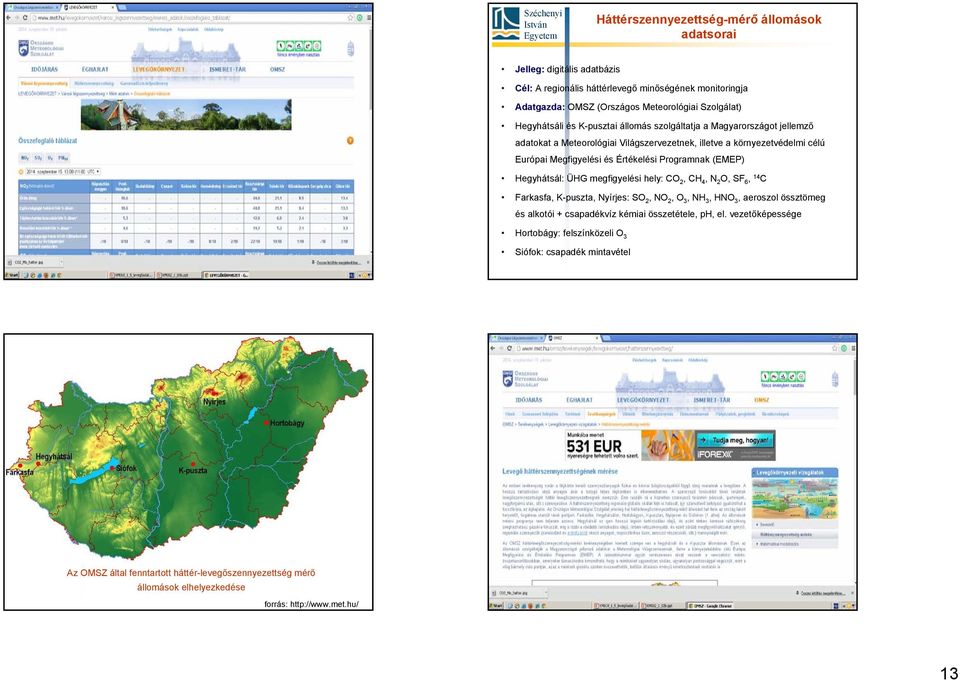Click the Levegőkörnyezeti vizsgálatok sidebar header
The height and width of the screenshot is (680, 960).
click(795, 473)
